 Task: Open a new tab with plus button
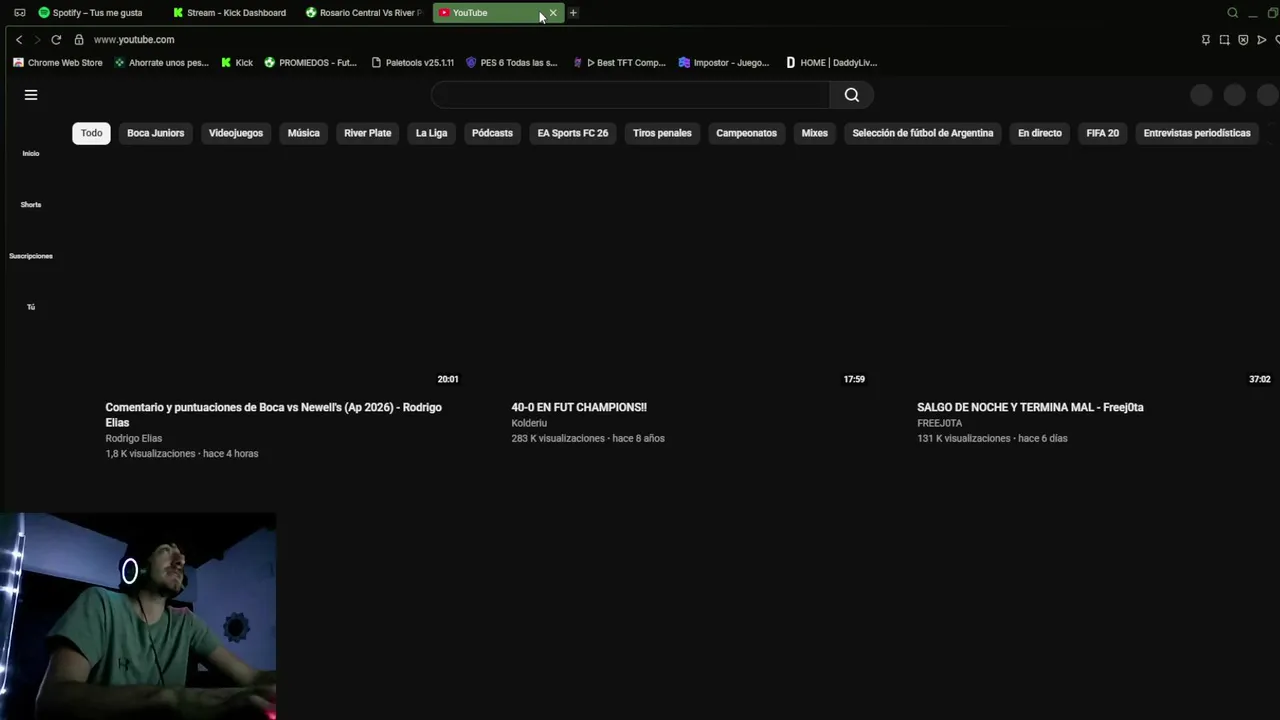tap(573, 13)
